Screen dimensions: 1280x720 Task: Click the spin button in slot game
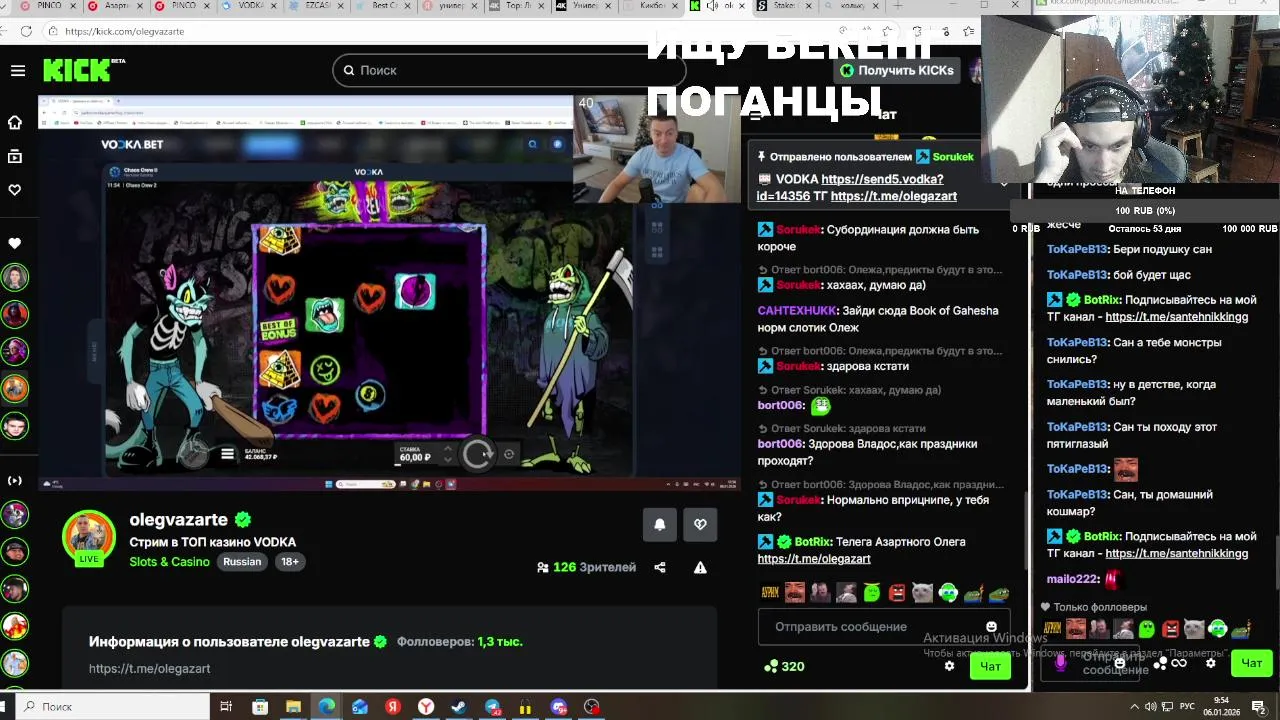(x=478, y=454)
